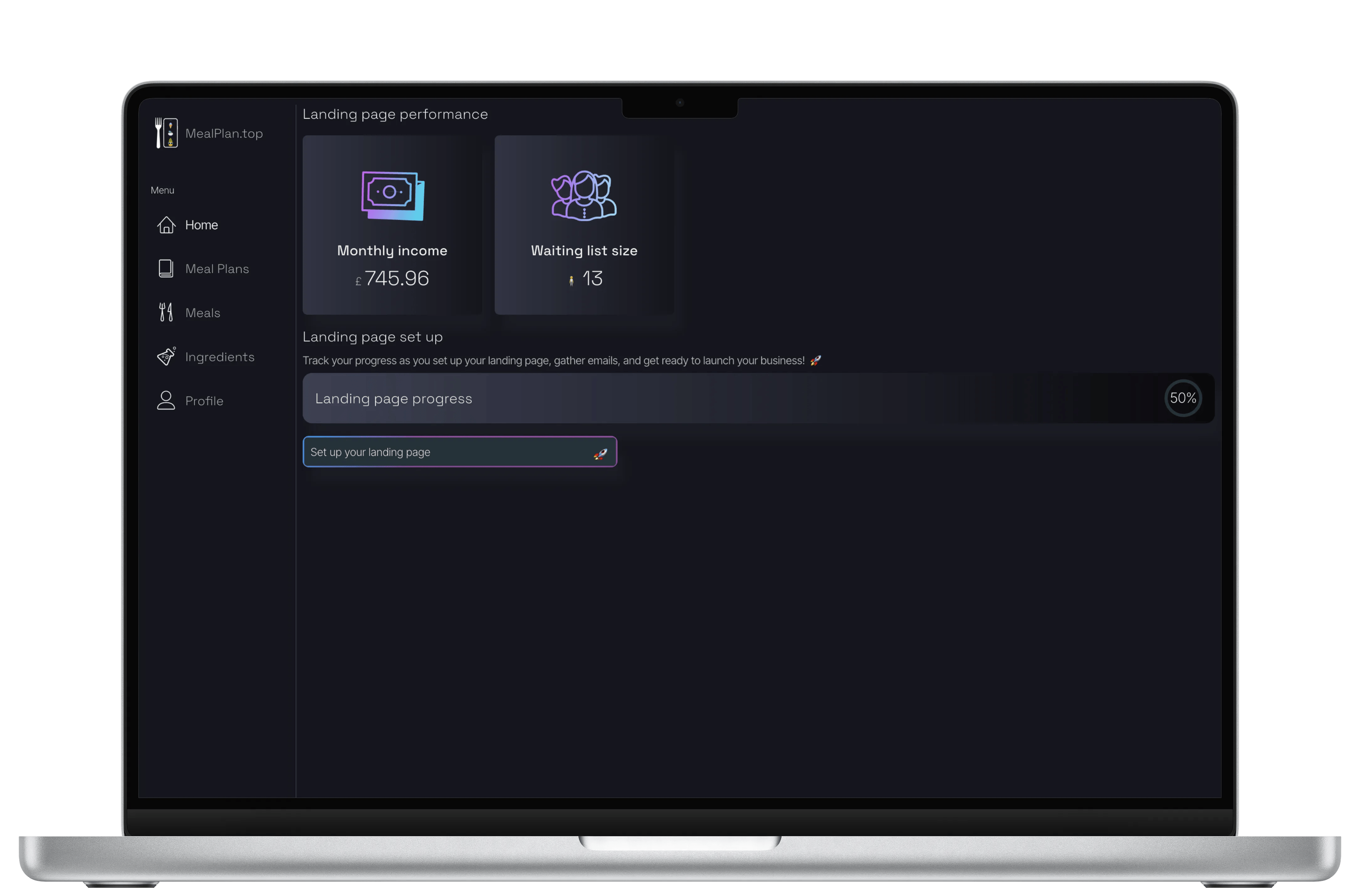Open the Meals section

click(202, 313)
